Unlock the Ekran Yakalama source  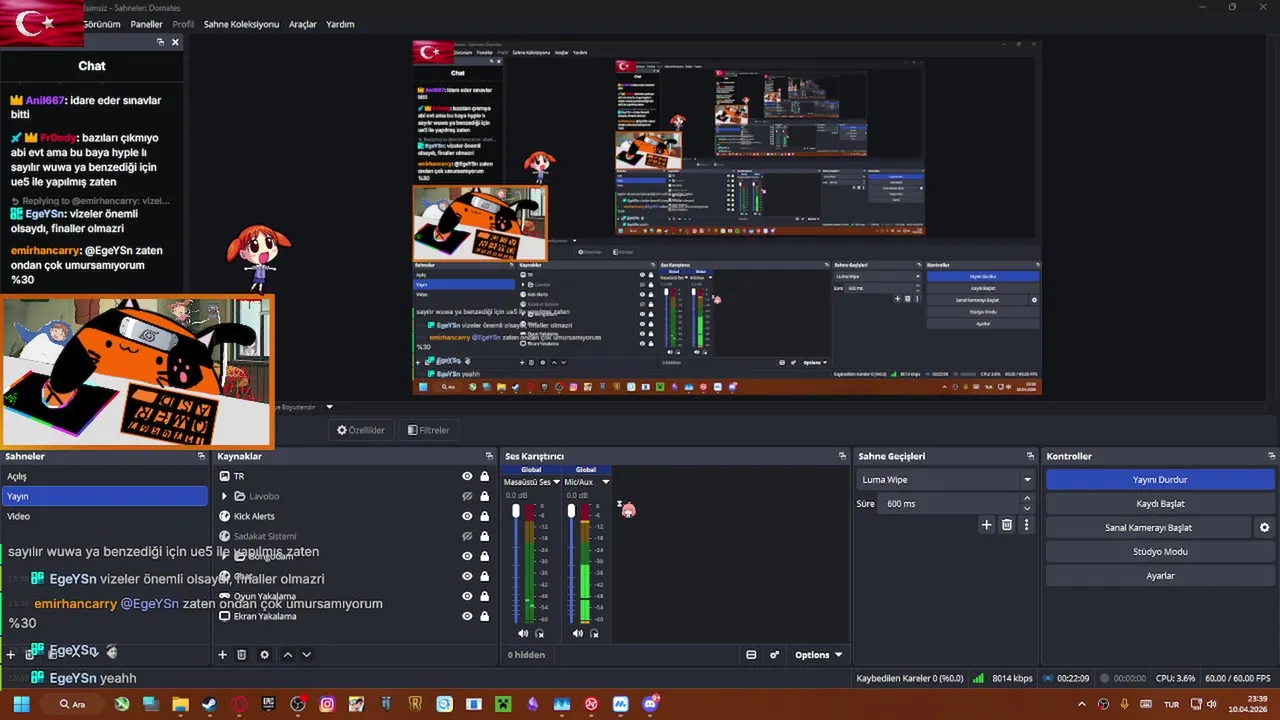point(484,616)
